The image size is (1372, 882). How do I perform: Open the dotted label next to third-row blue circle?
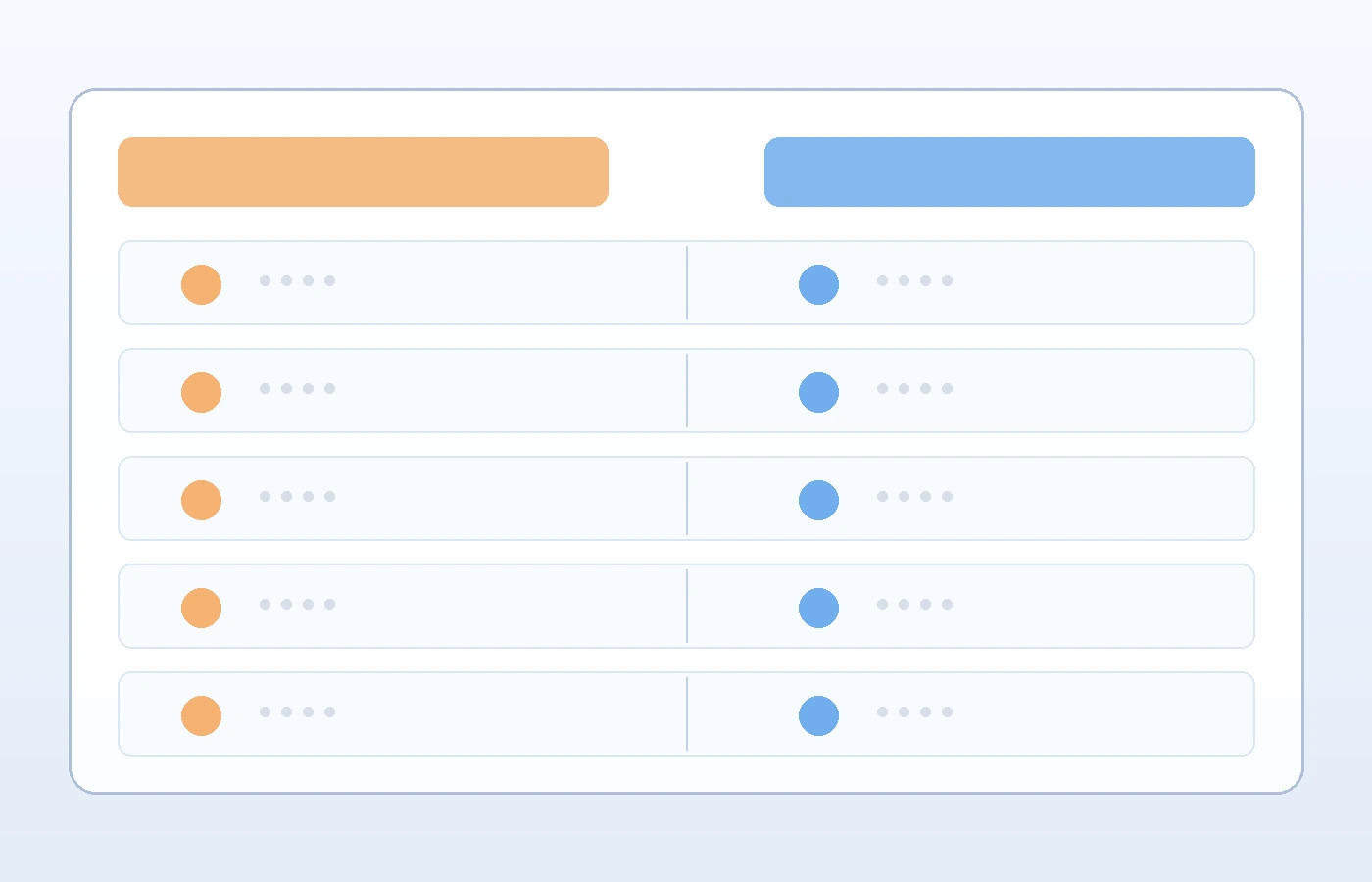point(914,497)
